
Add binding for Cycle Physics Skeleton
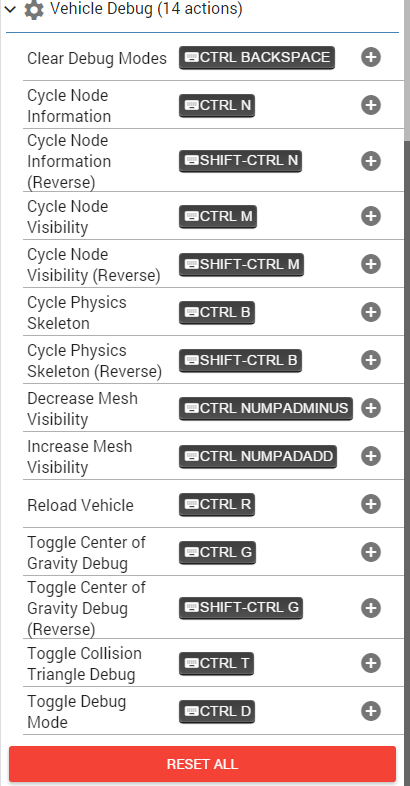(x=371, y=312)
